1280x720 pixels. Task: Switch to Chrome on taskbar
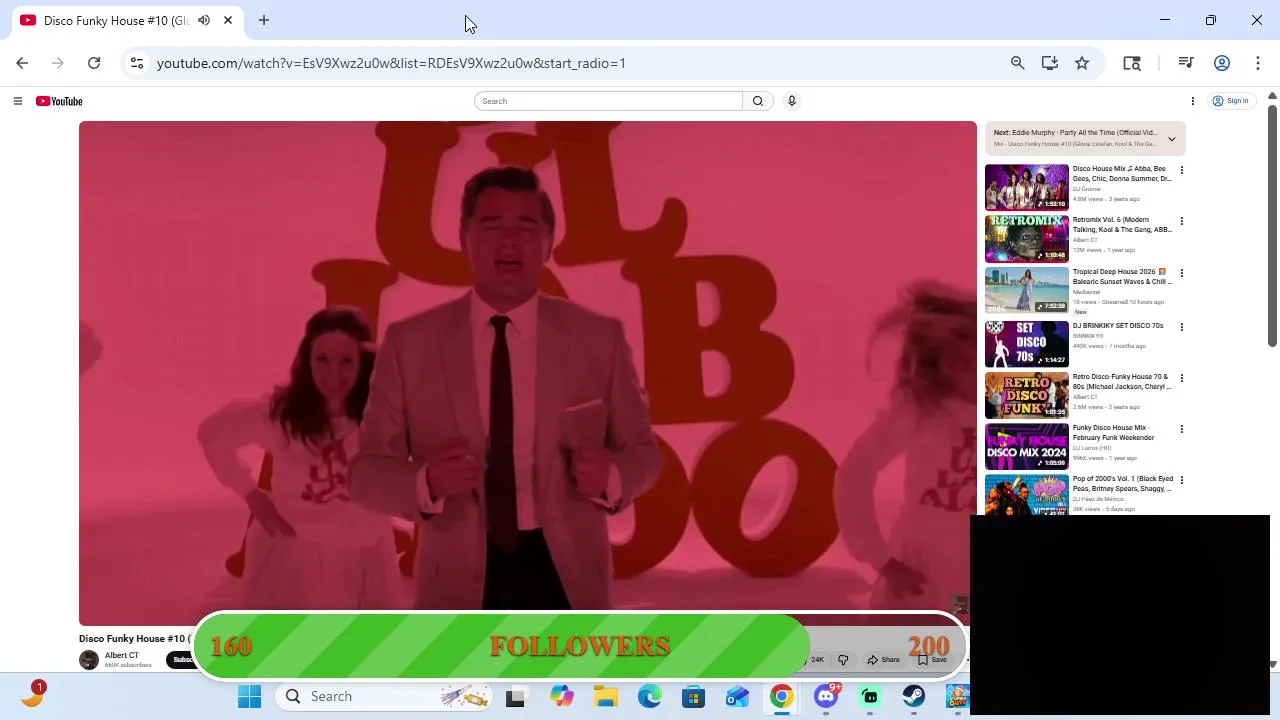[782, 696]
